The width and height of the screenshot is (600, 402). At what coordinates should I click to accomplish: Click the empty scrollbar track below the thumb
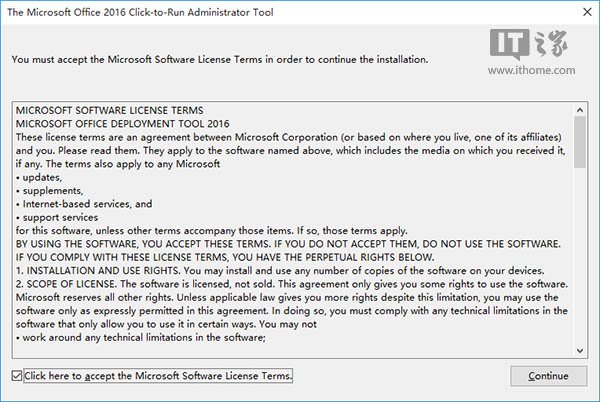pyautogui.click(x=580, y=256)
